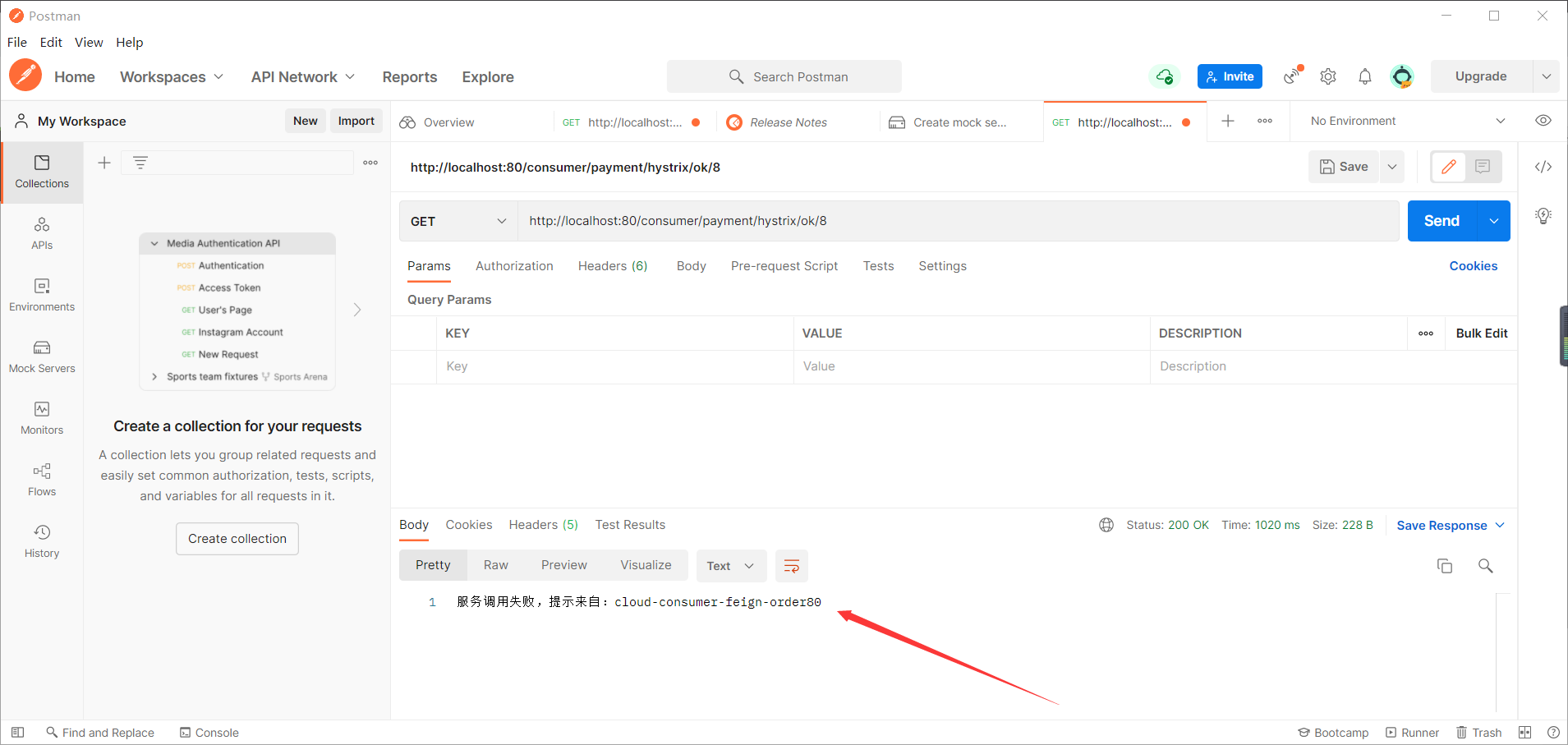Image resolution: width=1568 pixels, height=745 pixels.
Task: Switch to the Pre-request Script tab
Action: [x=784, y=266]
